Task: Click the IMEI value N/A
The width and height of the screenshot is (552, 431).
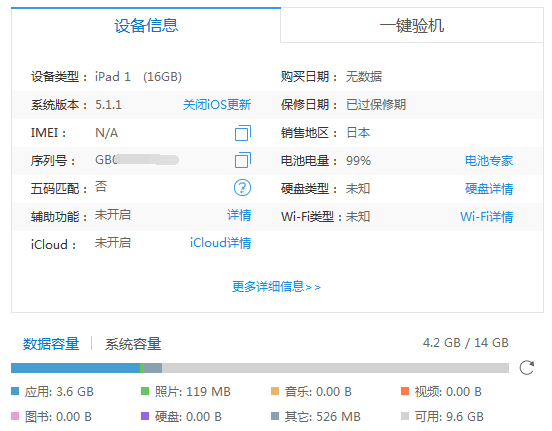Action: [x=106, y=133]
